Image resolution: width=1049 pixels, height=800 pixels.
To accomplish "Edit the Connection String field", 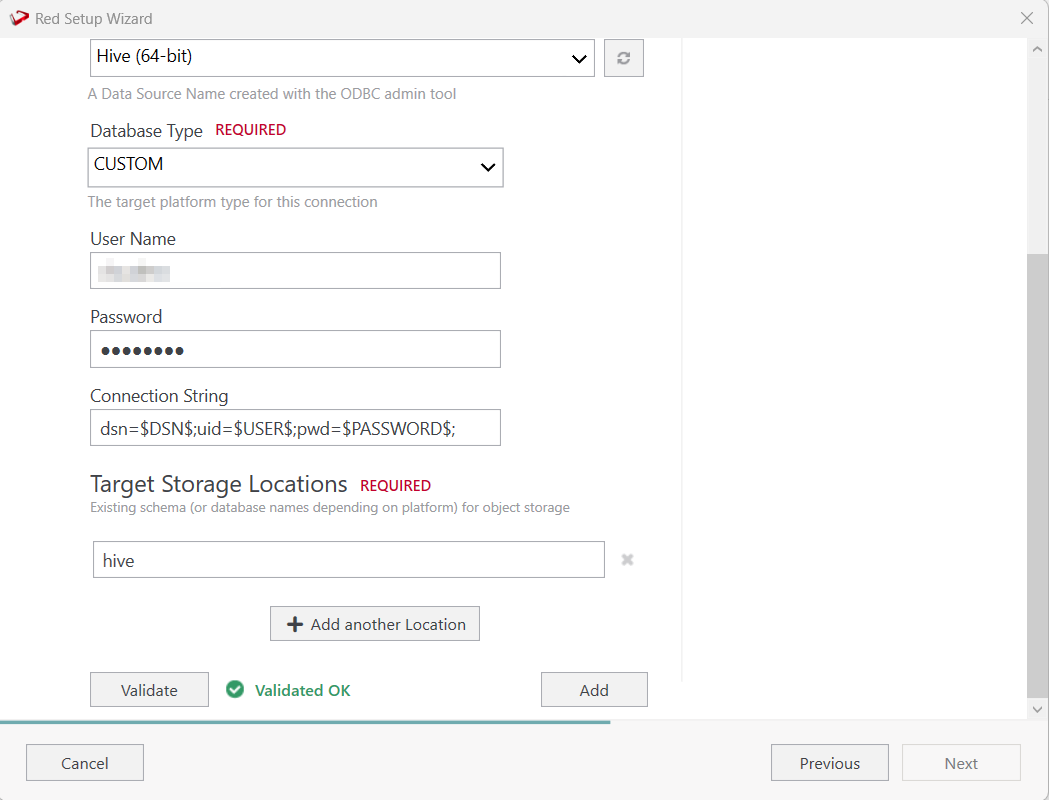I will click(x=295, y=428).
